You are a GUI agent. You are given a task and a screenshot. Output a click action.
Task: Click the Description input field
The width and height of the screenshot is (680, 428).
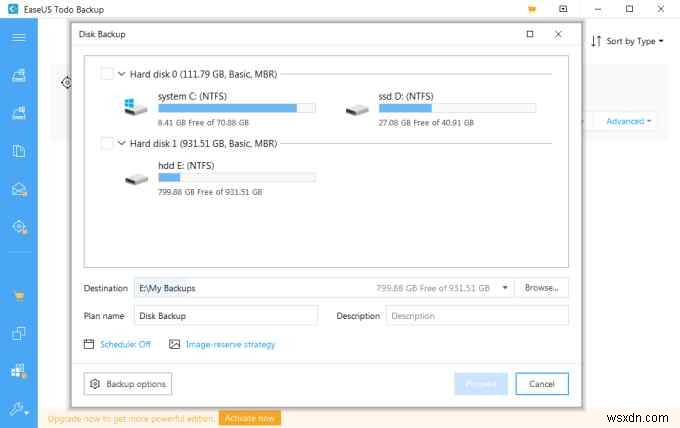pos(477,316)
